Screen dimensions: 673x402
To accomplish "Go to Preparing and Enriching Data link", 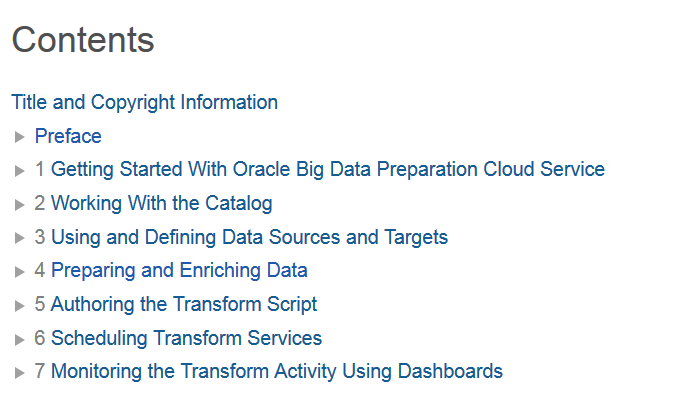I will click(179, 271).
